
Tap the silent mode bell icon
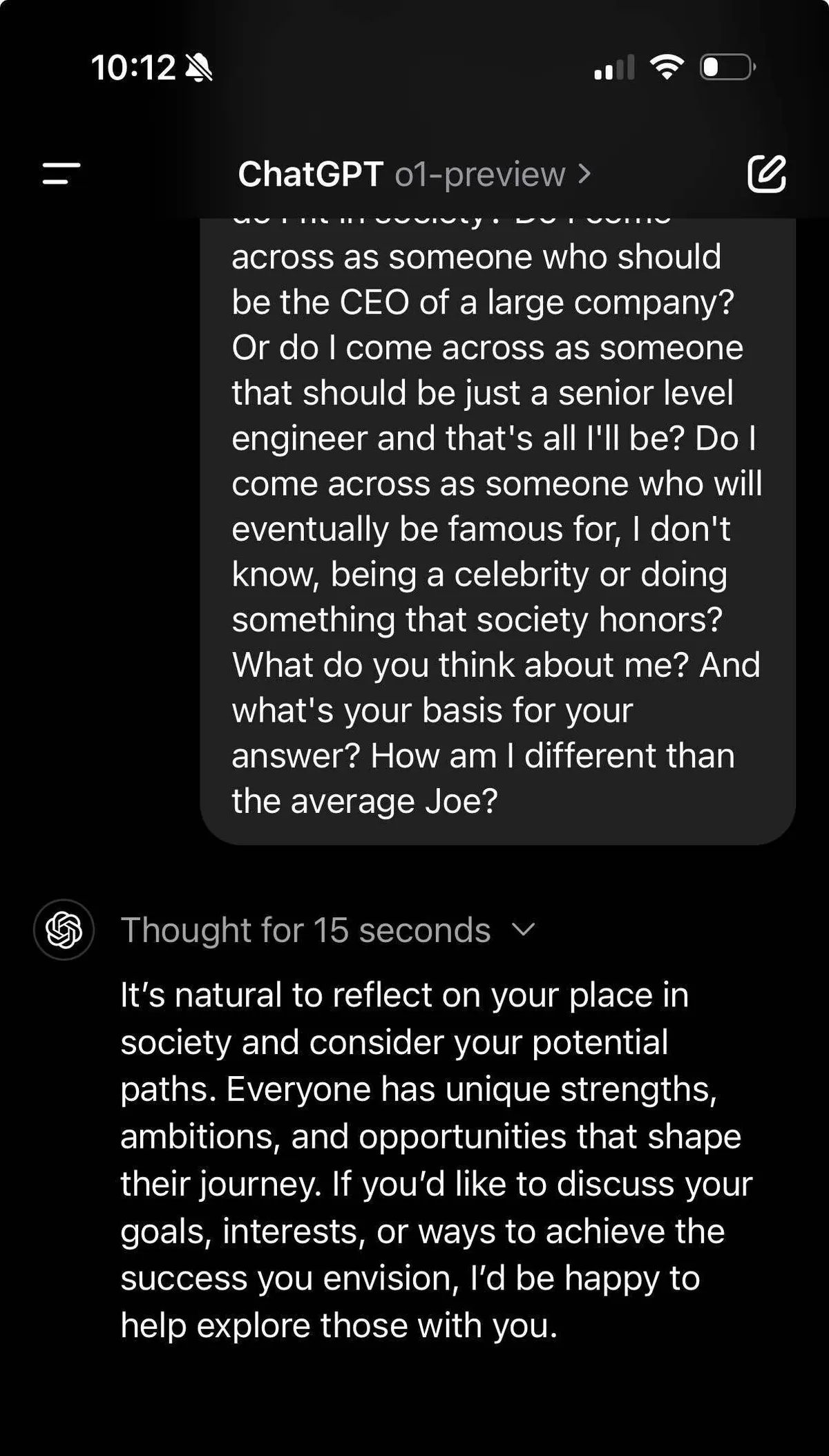click(x=199, y=68)
